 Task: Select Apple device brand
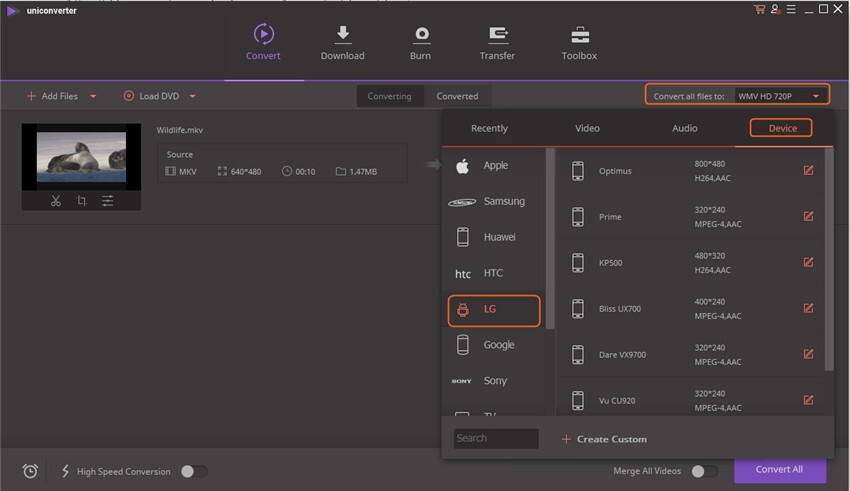(494, 165)
